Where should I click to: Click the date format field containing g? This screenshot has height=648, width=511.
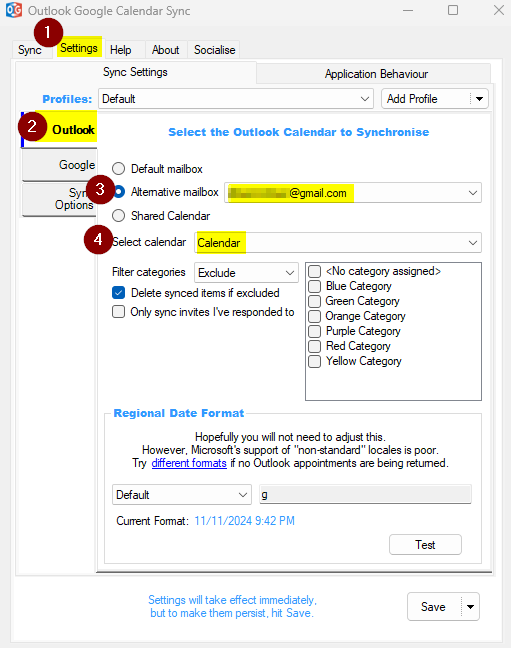365,494
